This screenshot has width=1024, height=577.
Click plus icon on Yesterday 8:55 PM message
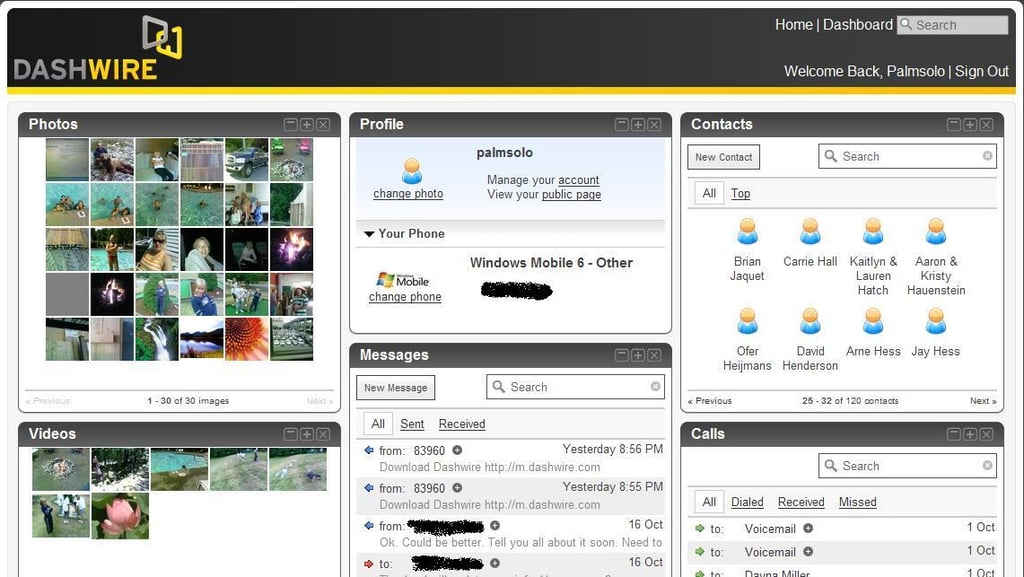(457, 488)
